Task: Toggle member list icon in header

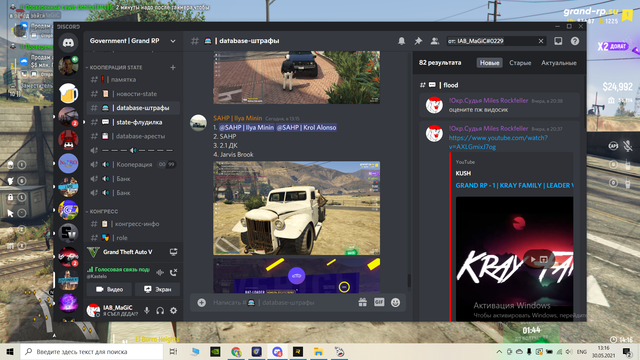Action: coord(435,41)
